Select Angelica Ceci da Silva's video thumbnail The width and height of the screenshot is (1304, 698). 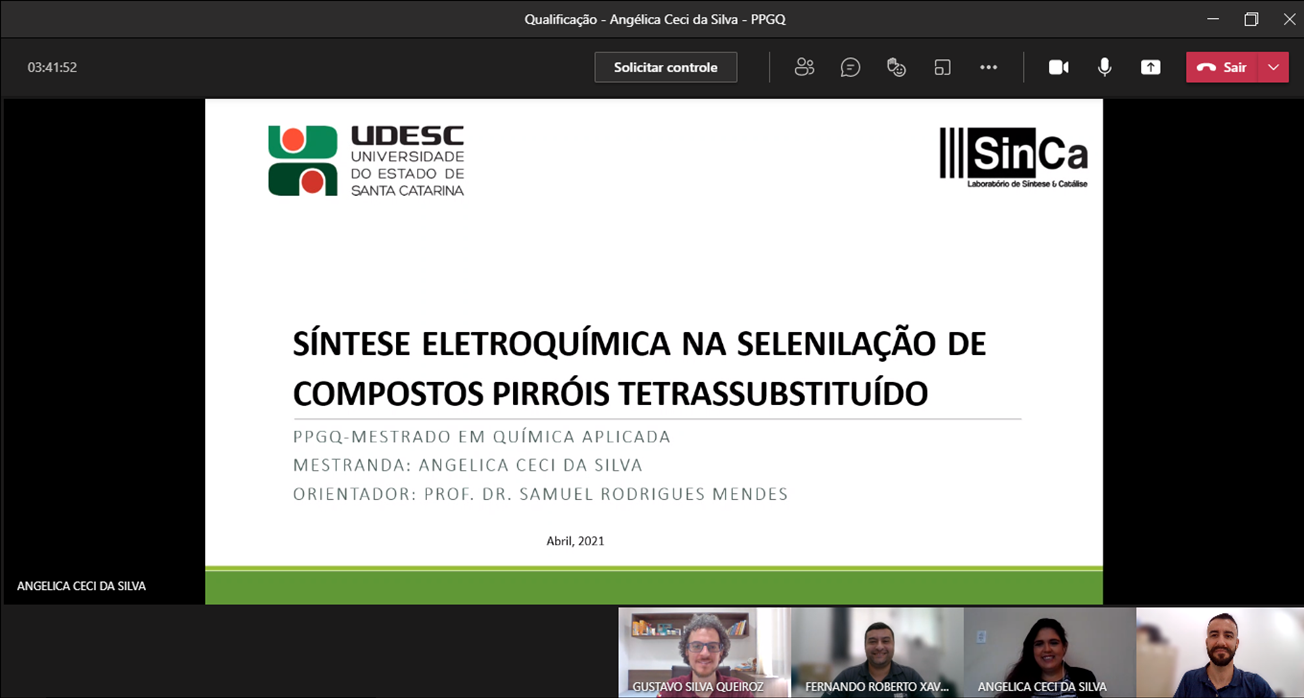click(1049, 650)
